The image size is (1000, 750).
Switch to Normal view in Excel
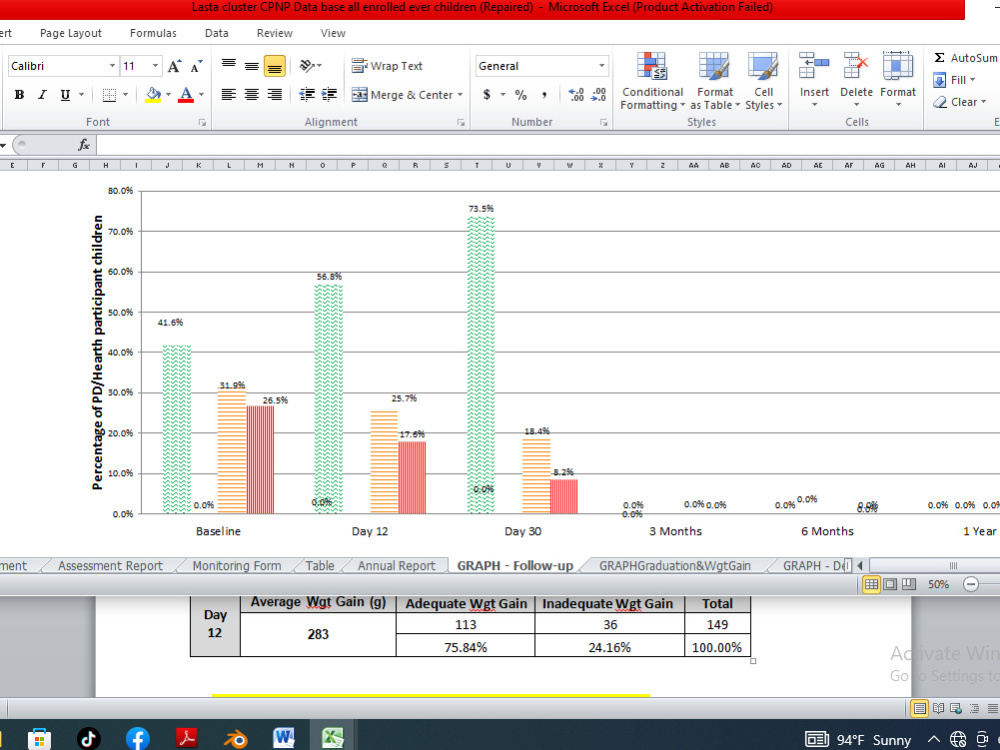click(871, 584)
